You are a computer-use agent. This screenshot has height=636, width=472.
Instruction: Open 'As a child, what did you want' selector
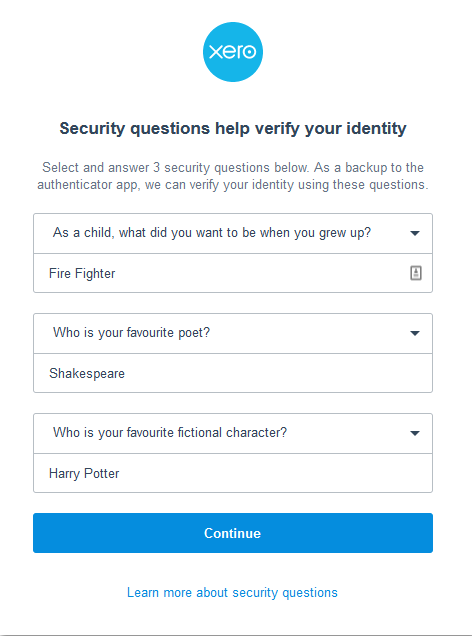tap(233, 234)
